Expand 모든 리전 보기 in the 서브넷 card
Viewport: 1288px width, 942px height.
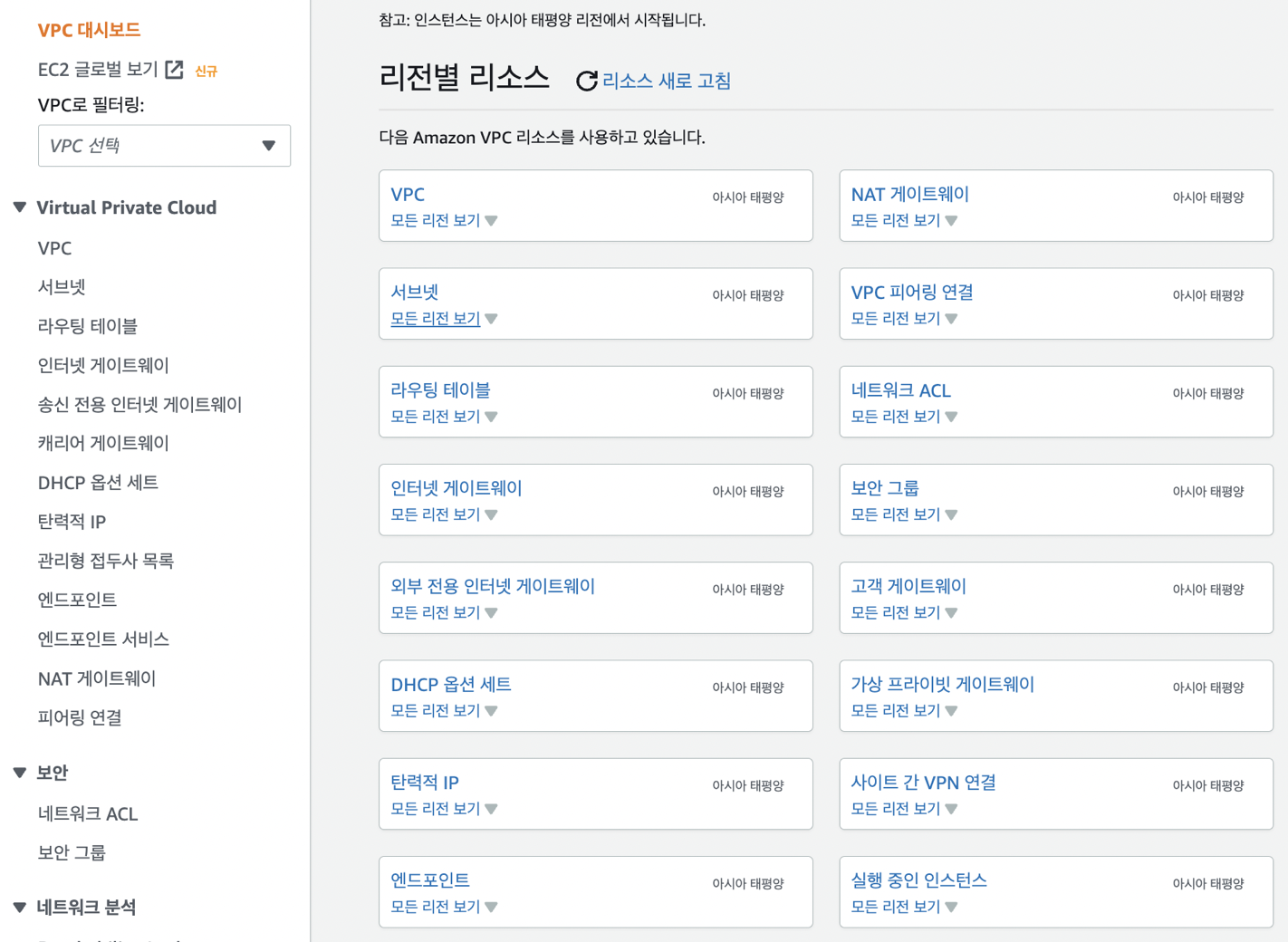coord(444,319)
